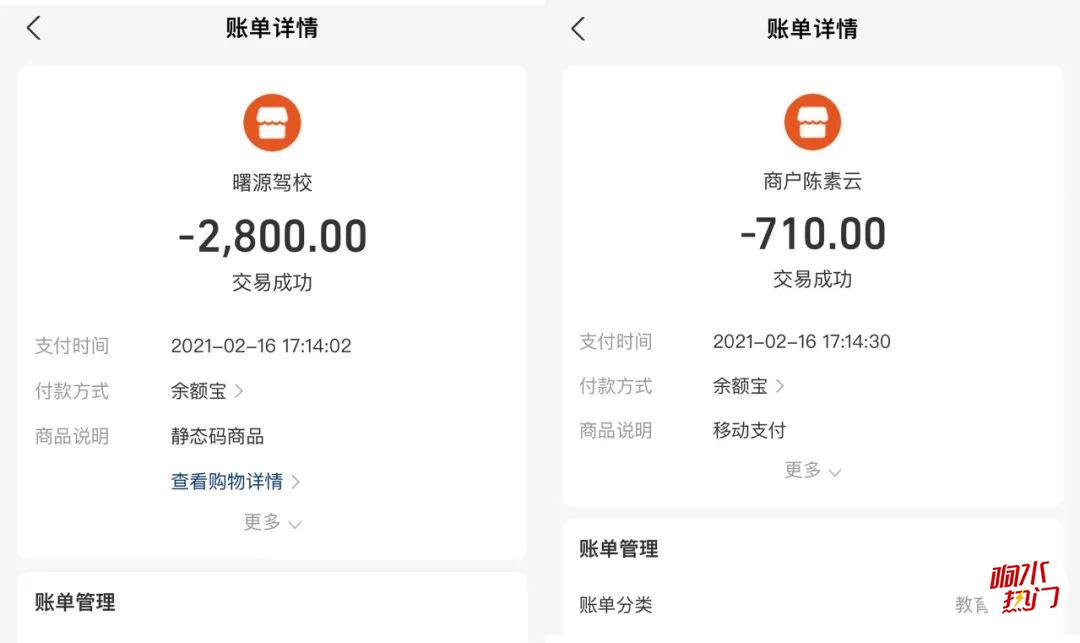Open the 账单管理 section on the left
Viewport: 1080px width, 643px height.
coord(75,602)
